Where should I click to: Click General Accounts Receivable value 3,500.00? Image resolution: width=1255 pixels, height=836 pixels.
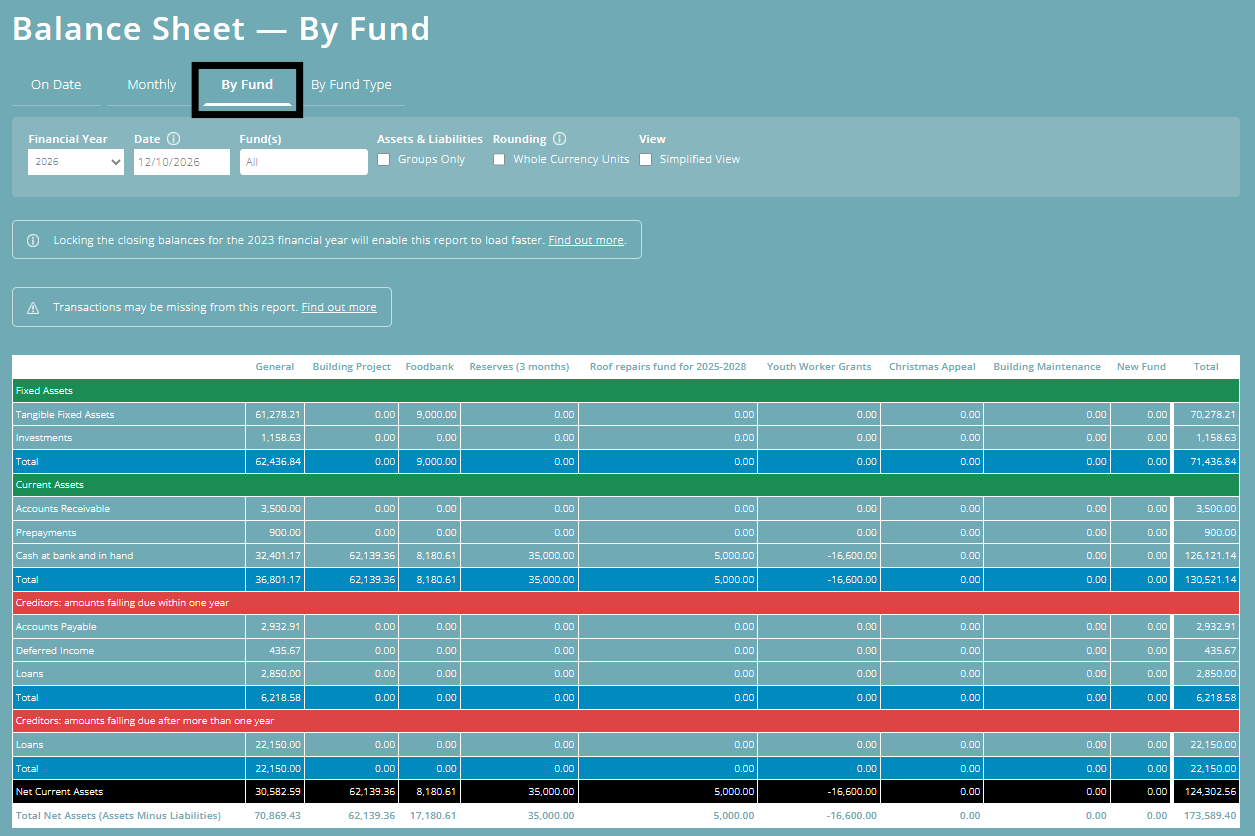click(x=281, y=509)
